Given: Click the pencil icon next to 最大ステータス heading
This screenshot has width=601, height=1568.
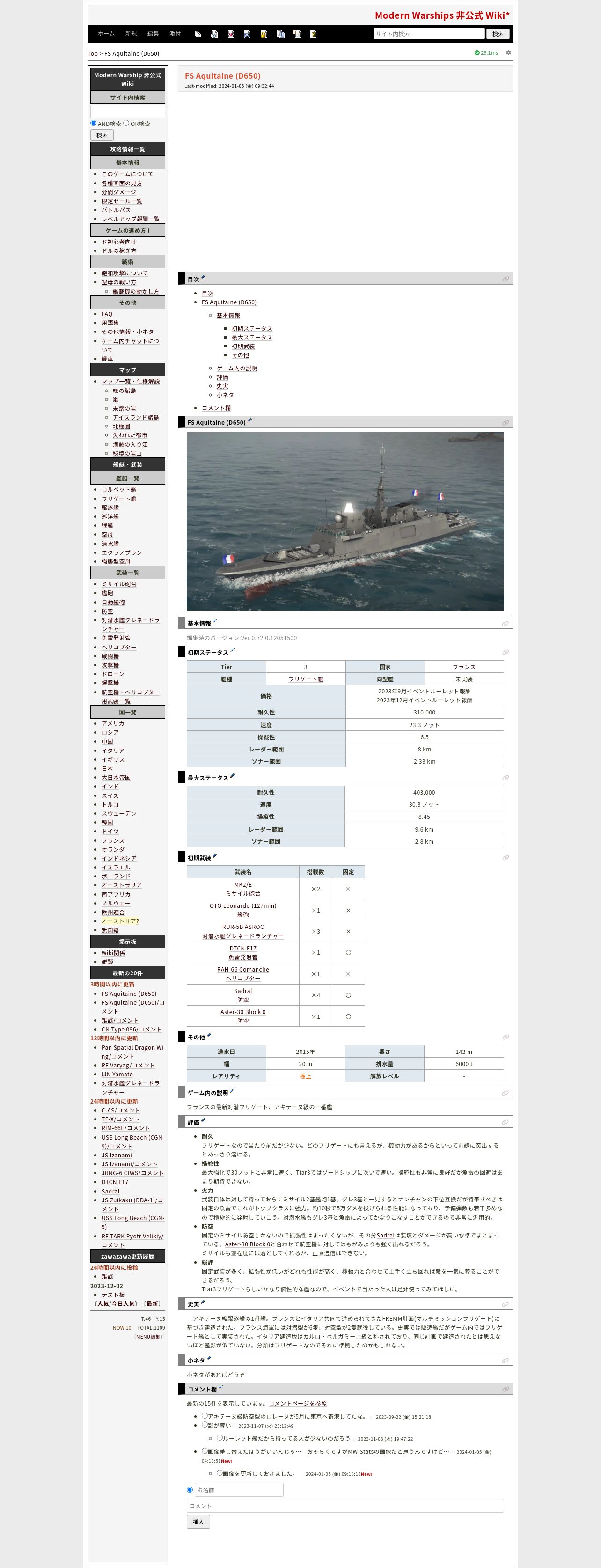Looking at the screenshot, I should [x=232, y=776].
